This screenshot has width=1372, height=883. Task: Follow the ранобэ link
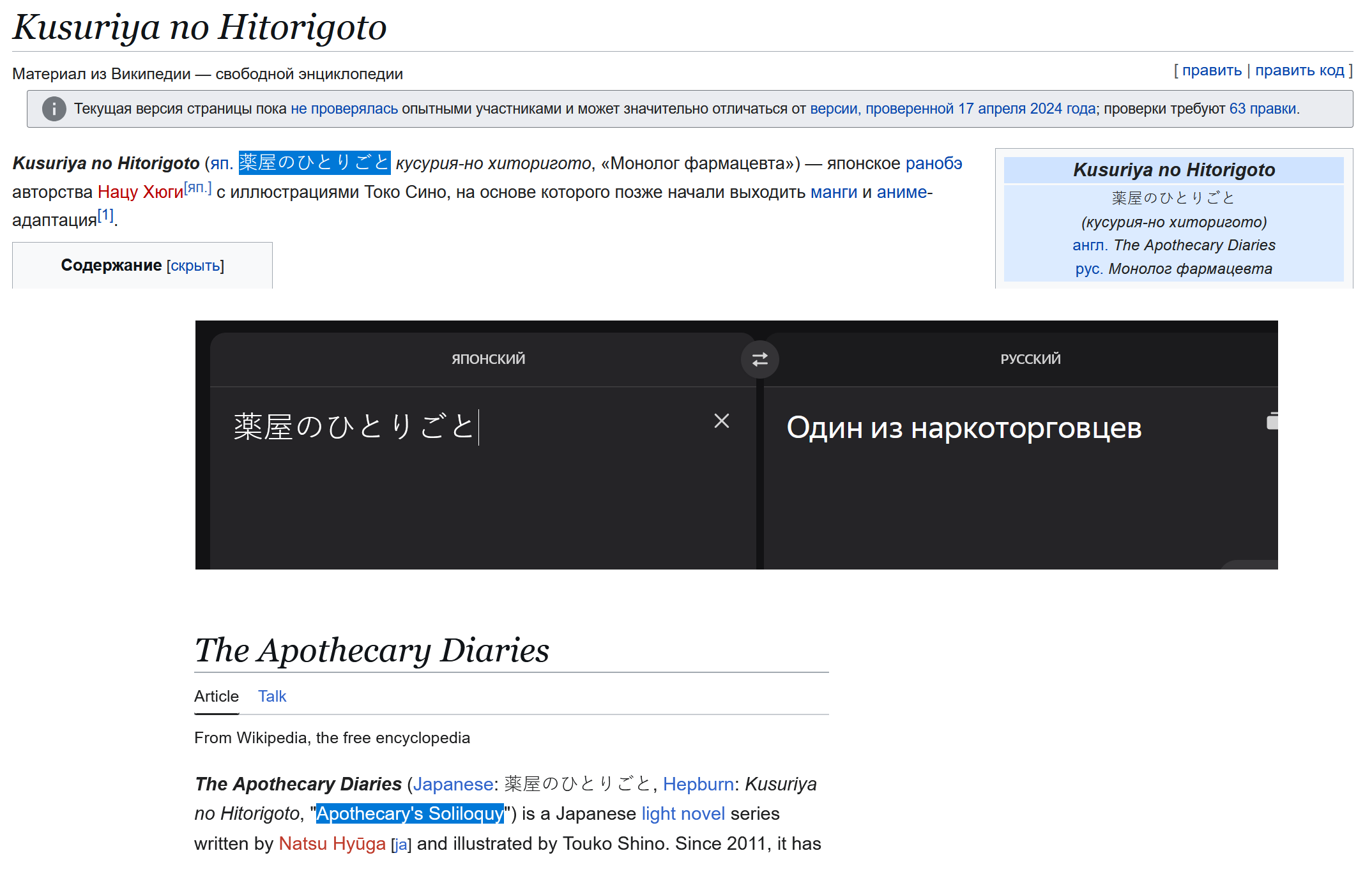(x=934, y=163)
